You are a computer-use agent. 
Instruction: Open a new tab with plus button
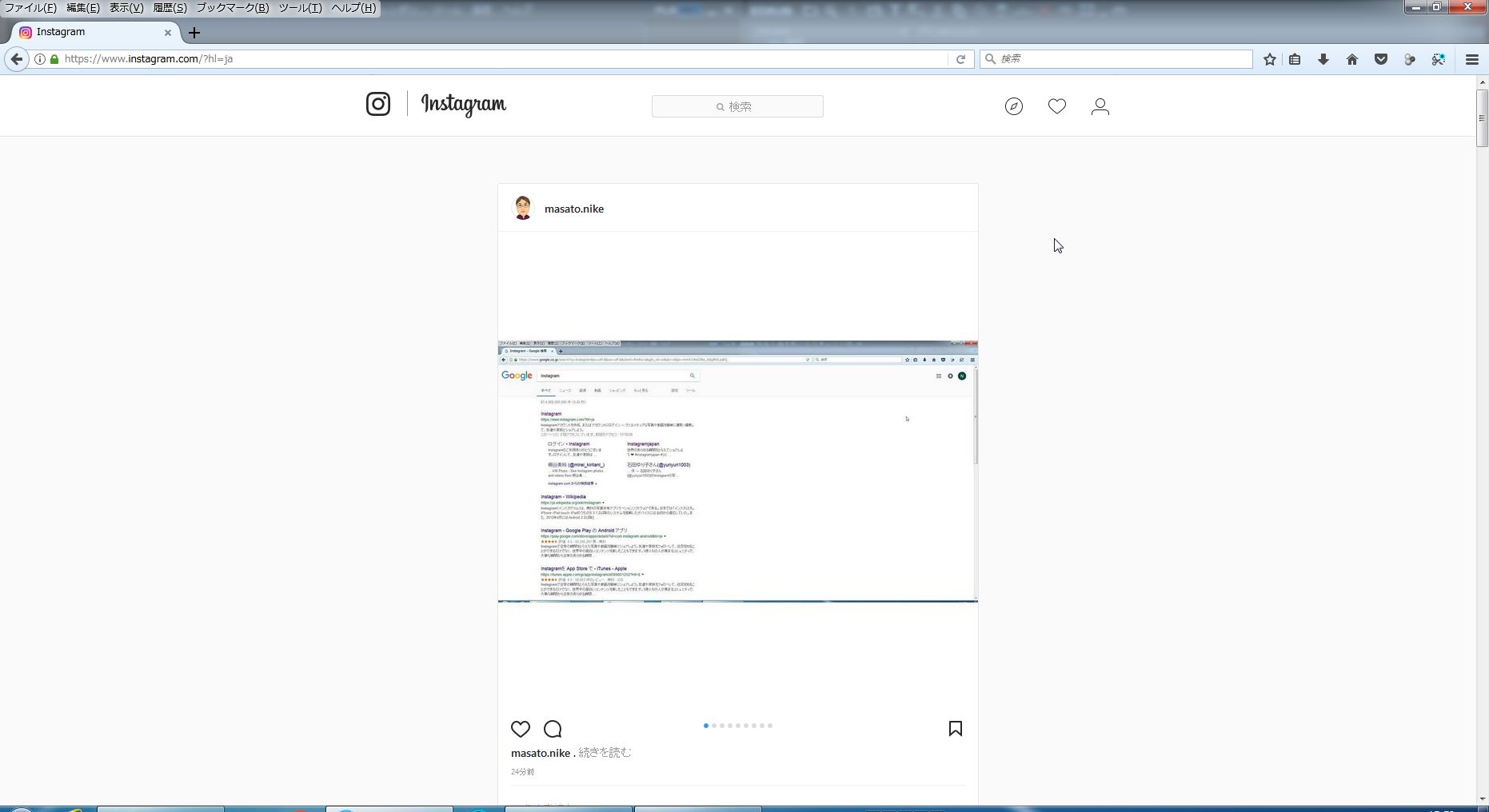coord(194,33)
